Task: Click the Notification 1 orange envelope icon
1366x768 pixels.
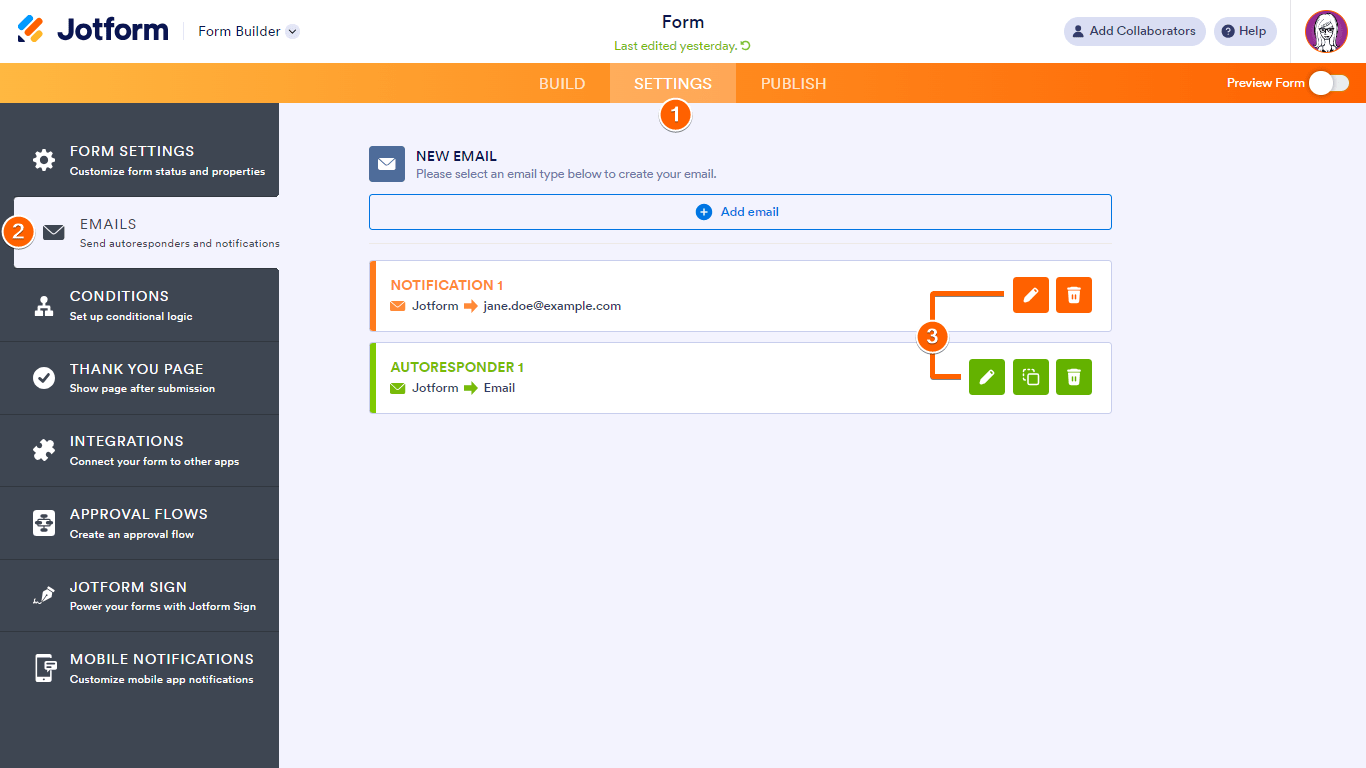Action: pos(398,306)
